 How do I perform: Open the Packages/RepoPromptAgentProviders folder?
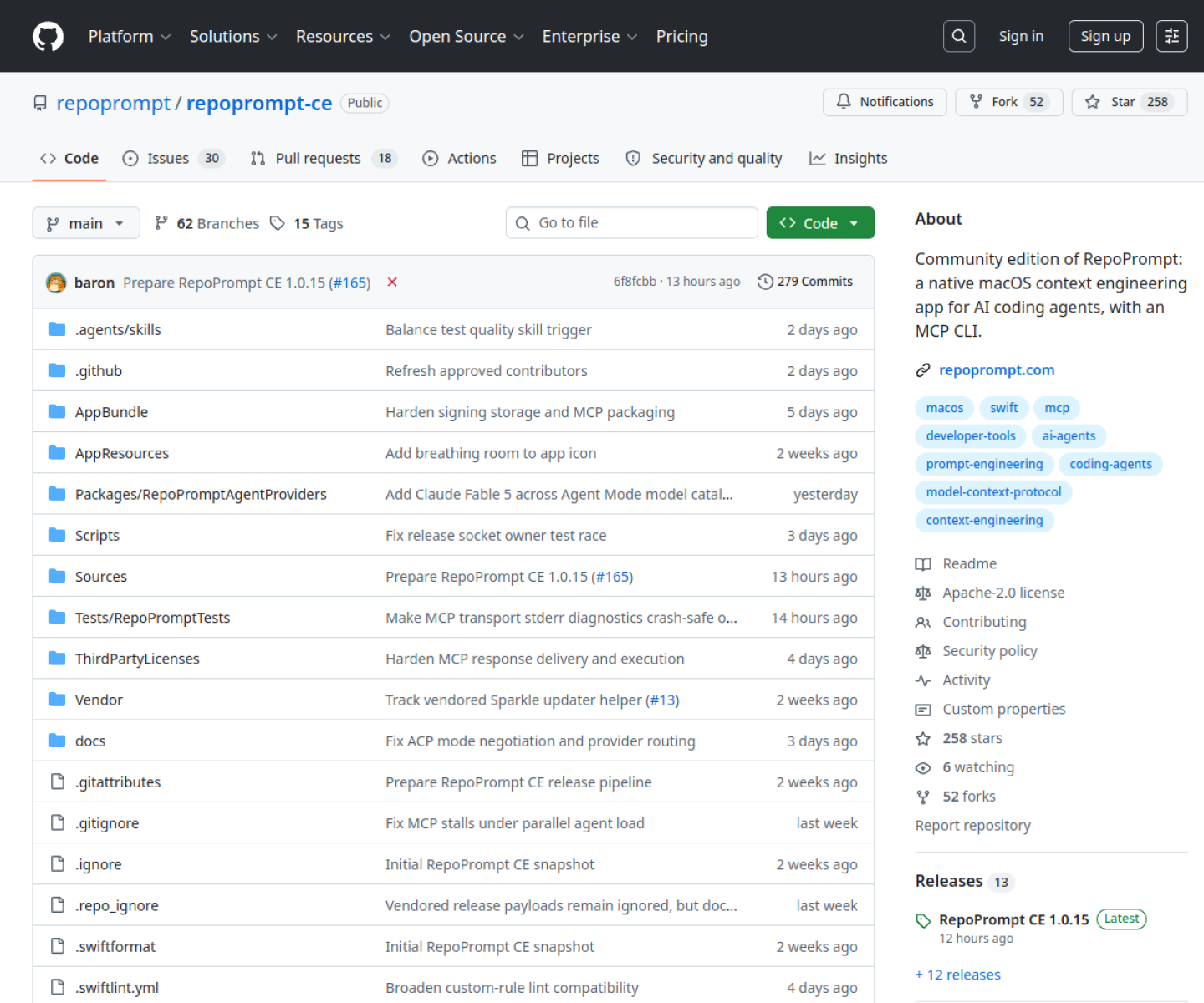(x=201, y=494)
